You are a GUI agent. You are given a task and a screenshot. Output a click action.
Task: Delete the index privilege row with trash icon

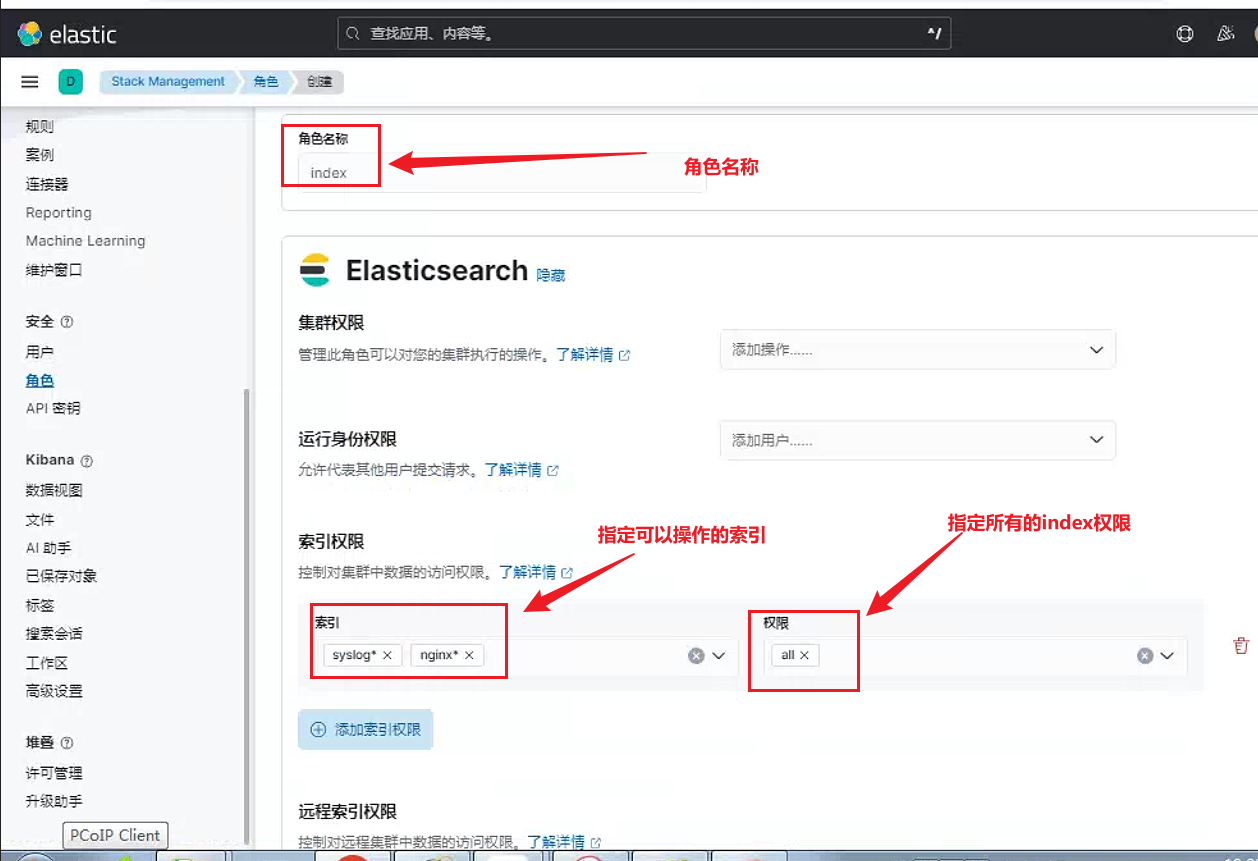[x=1241, y=646]
